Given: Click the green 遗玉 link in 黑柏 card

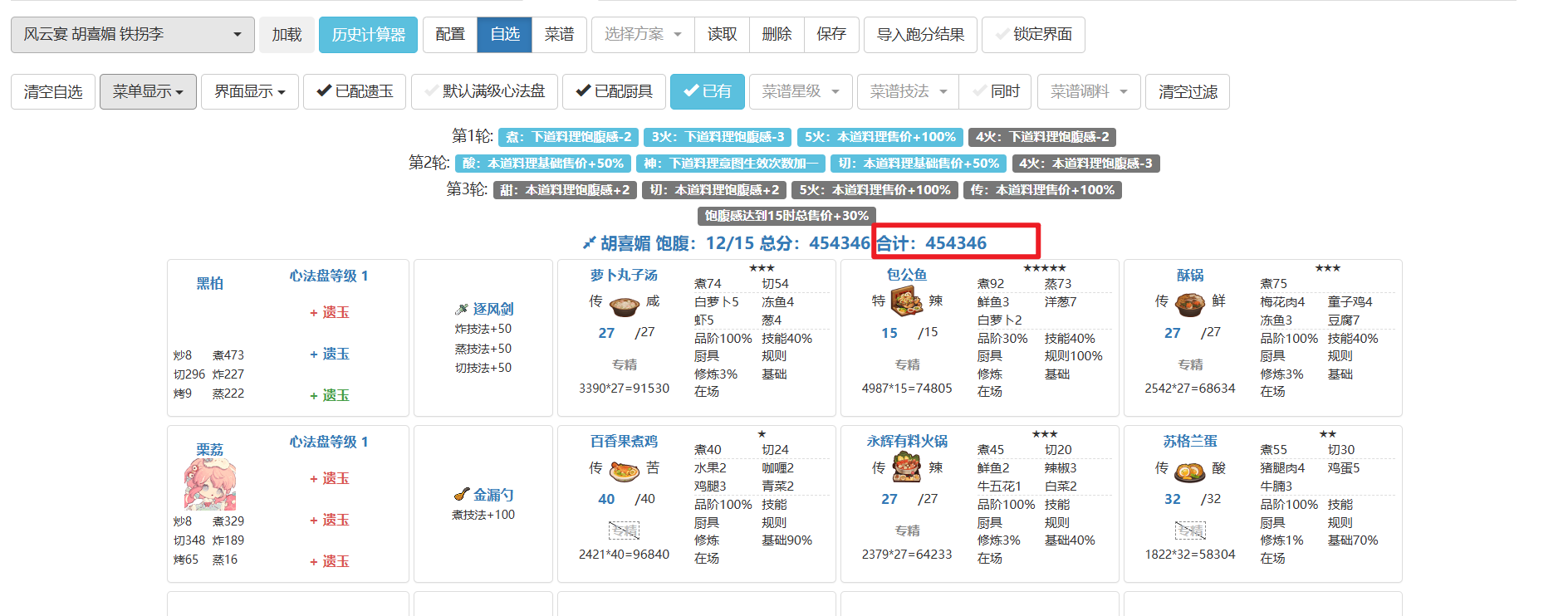Looking at the screenshot, I should coord(330,395).
